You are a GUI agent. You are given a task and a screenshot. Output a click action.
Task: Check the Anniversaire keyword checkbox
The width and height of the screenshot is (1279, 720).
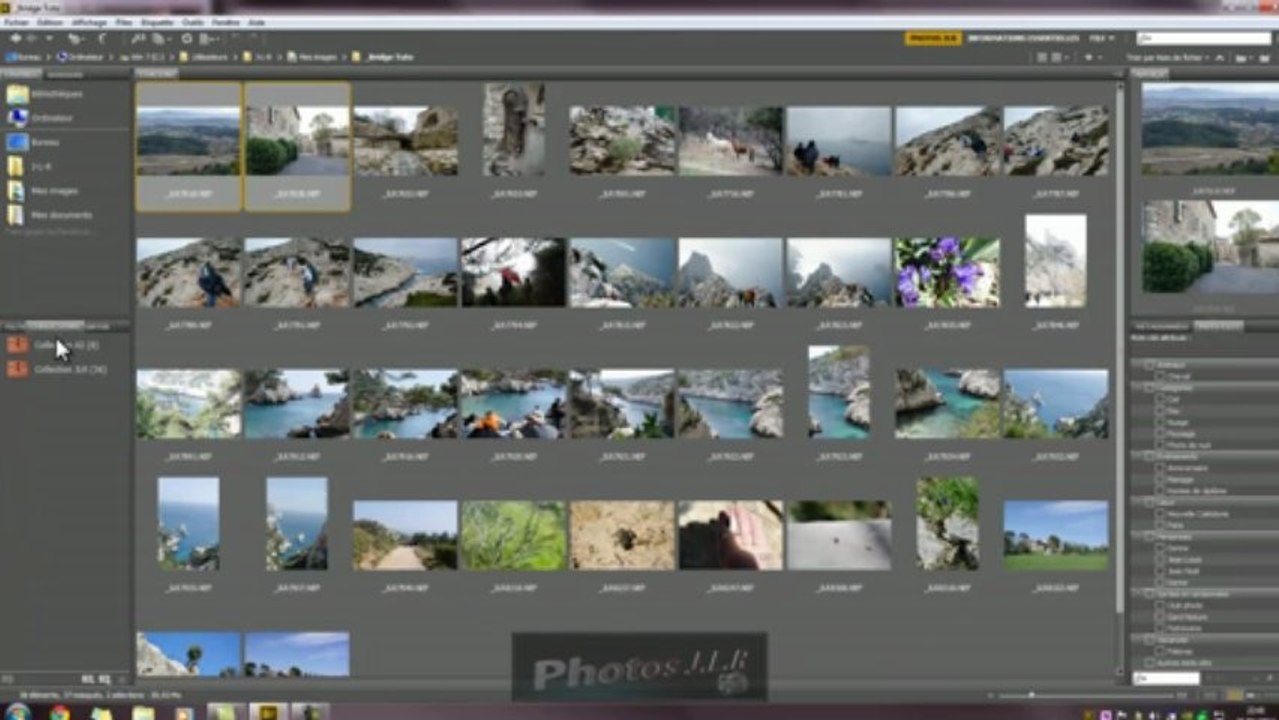tap(1160, 468)
